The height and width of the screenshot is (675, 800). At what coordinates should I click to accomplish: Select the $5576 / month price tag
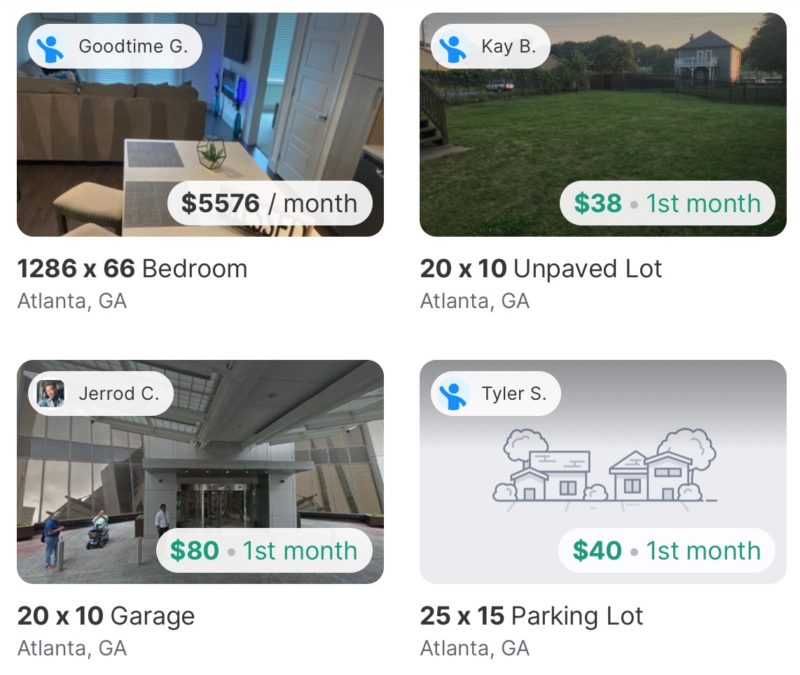coord(270,203)
